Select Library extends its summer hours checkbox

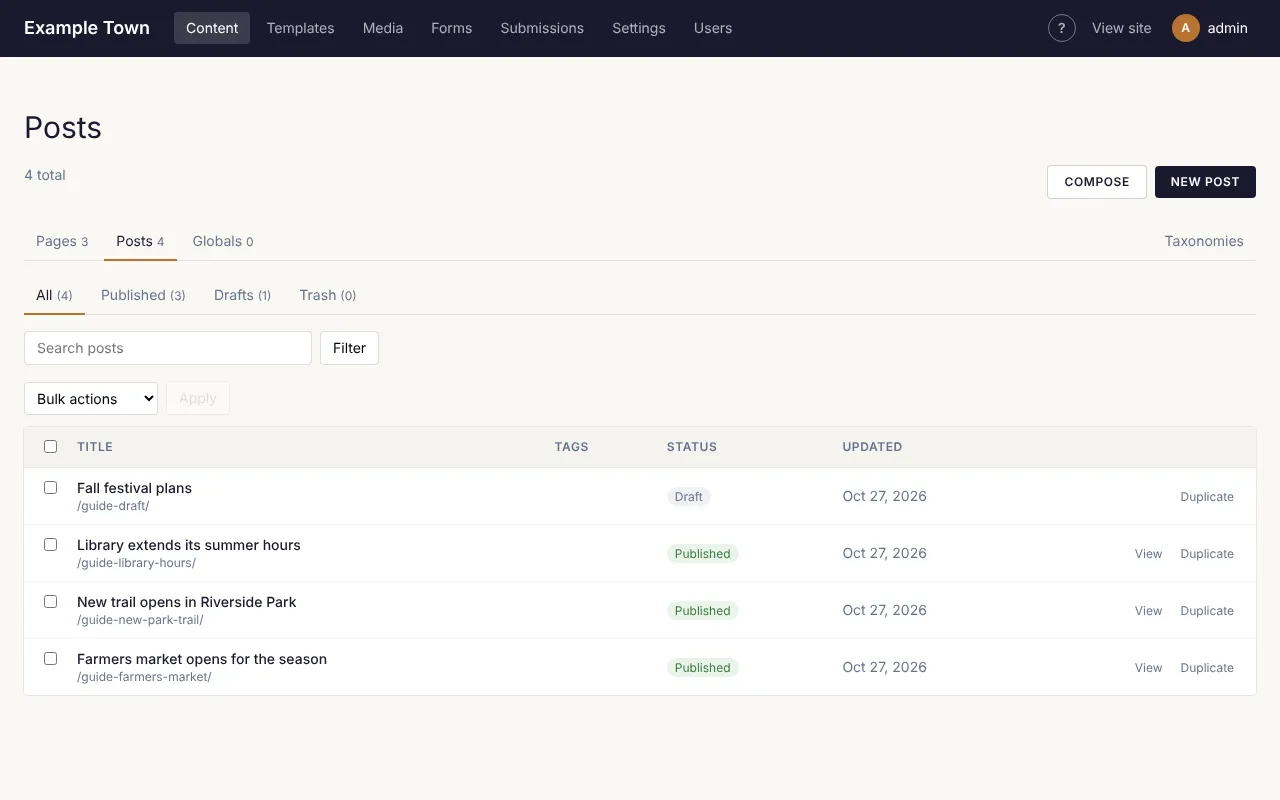click(51, 545)
